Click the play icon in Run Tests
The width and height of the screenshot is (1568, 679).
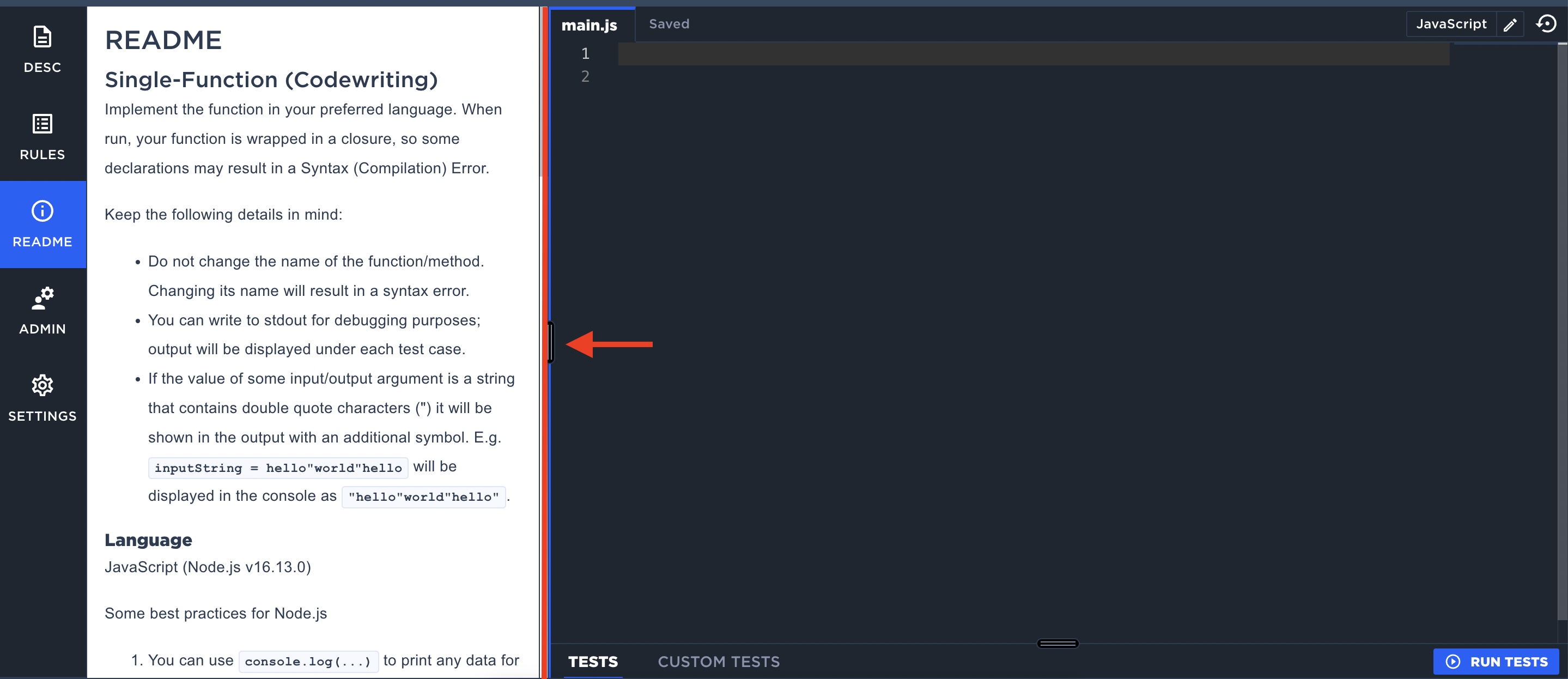point(1453,662)
